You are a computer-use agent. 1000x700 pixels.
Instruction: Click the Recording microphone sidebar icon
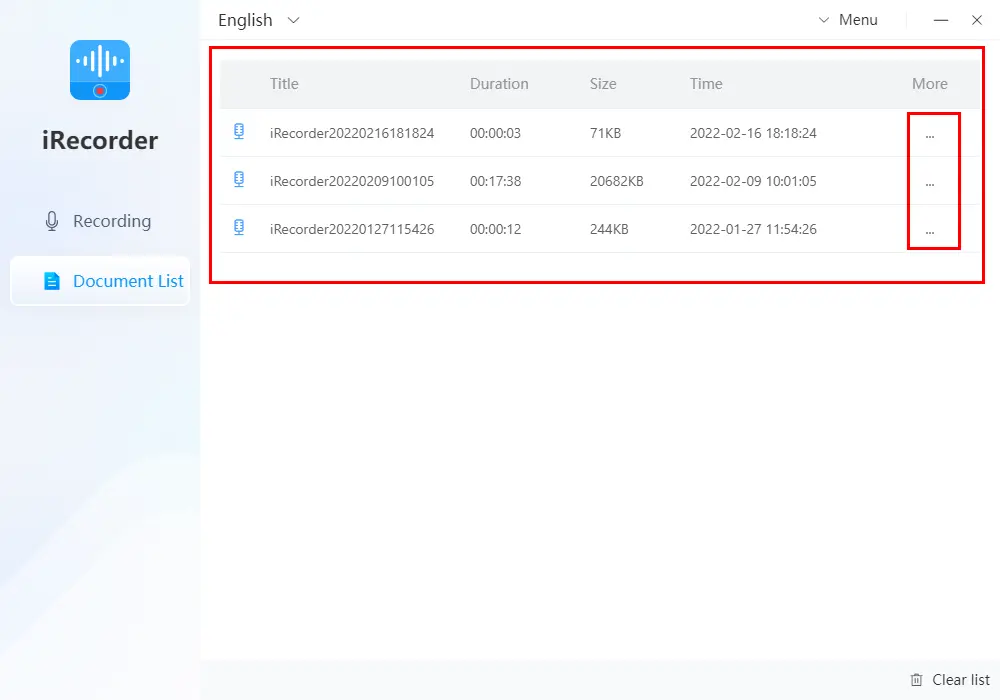[x=52, y=221]
